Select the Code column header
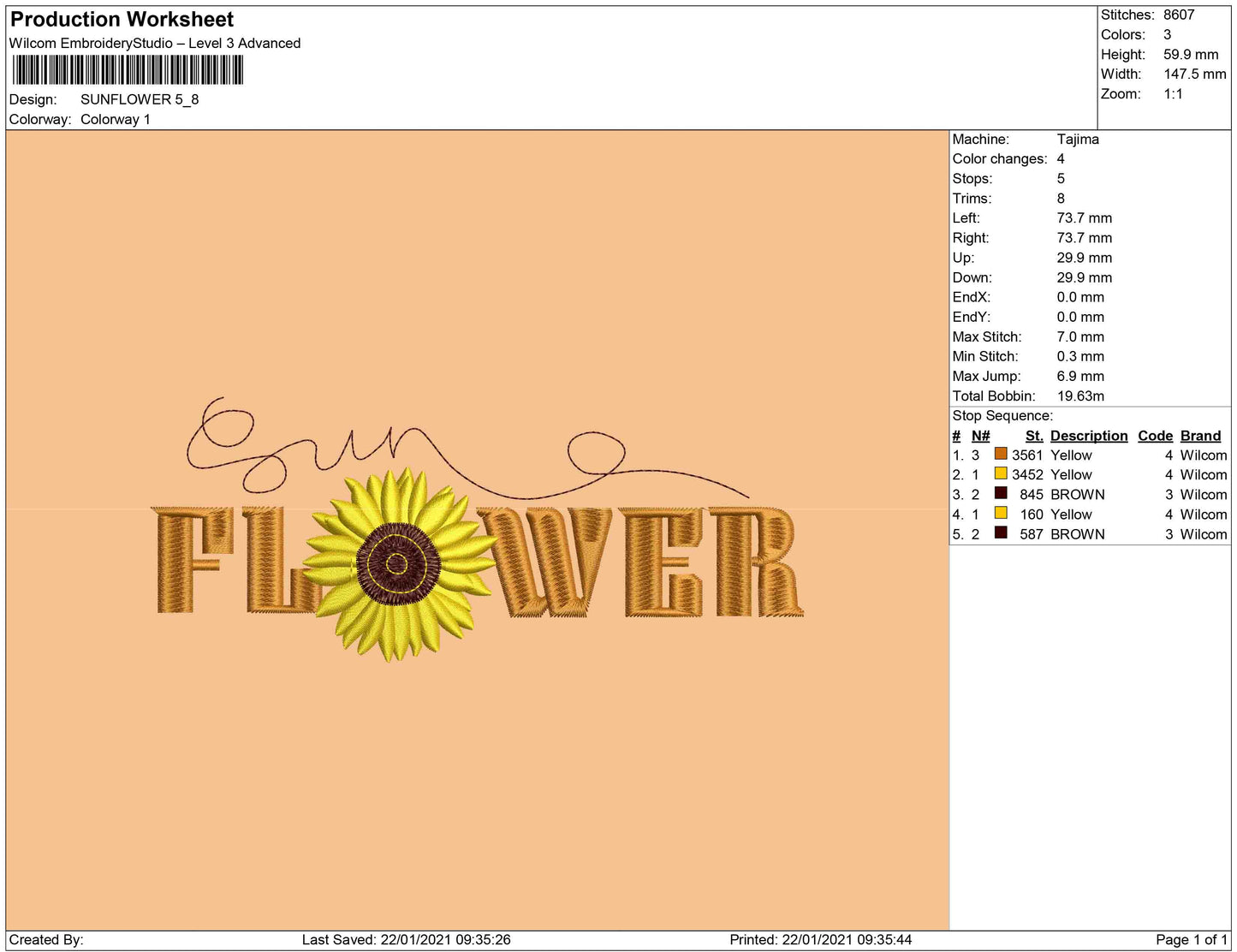Image resolution: width=1237 pixels, height=952 pixels. pyautogui.click(x=1155, y=436)
